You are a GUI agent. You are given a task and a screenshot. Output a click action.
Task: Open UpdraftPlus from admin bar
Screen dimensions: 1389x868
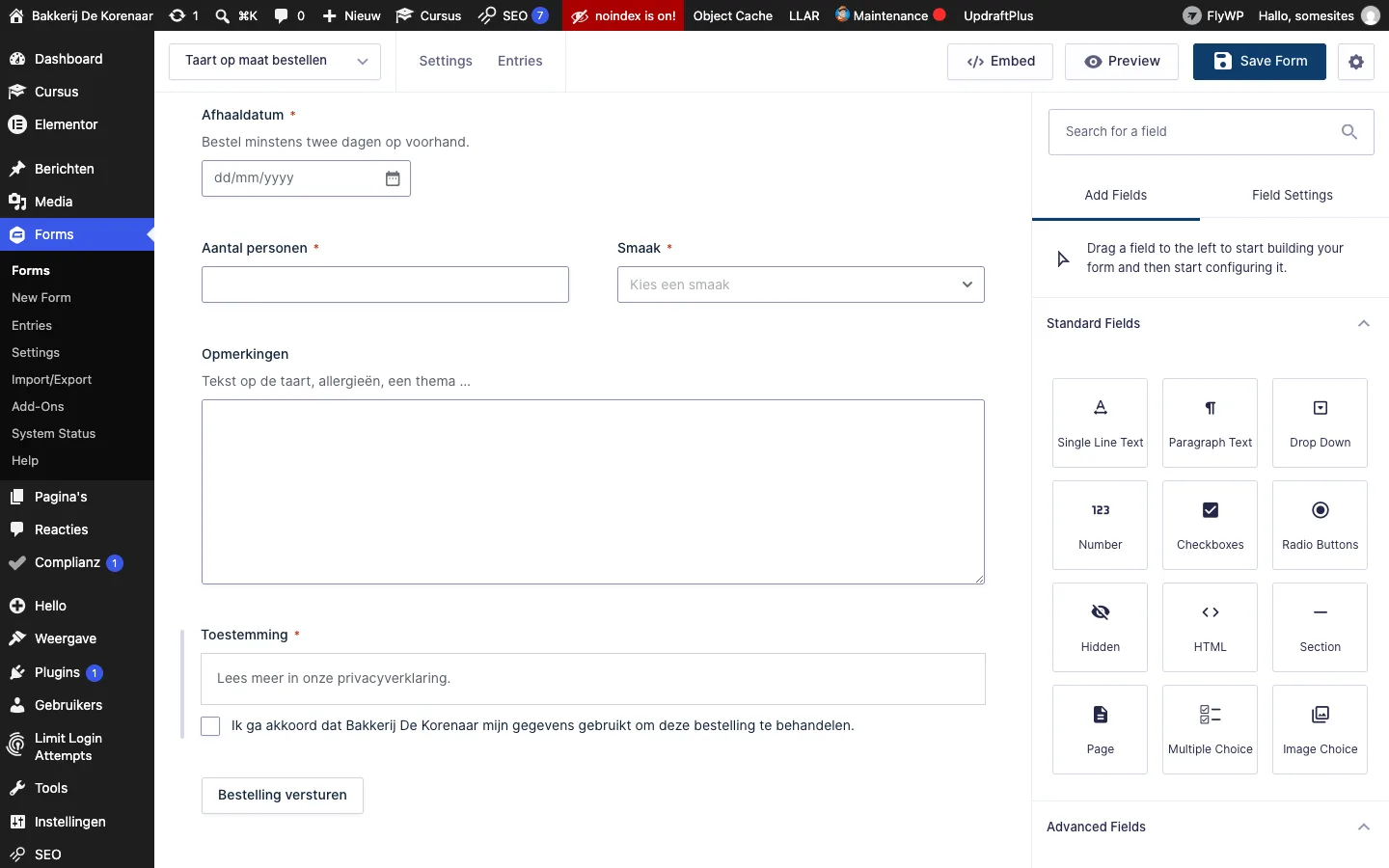pyautogui.click(x=998, y=15)
